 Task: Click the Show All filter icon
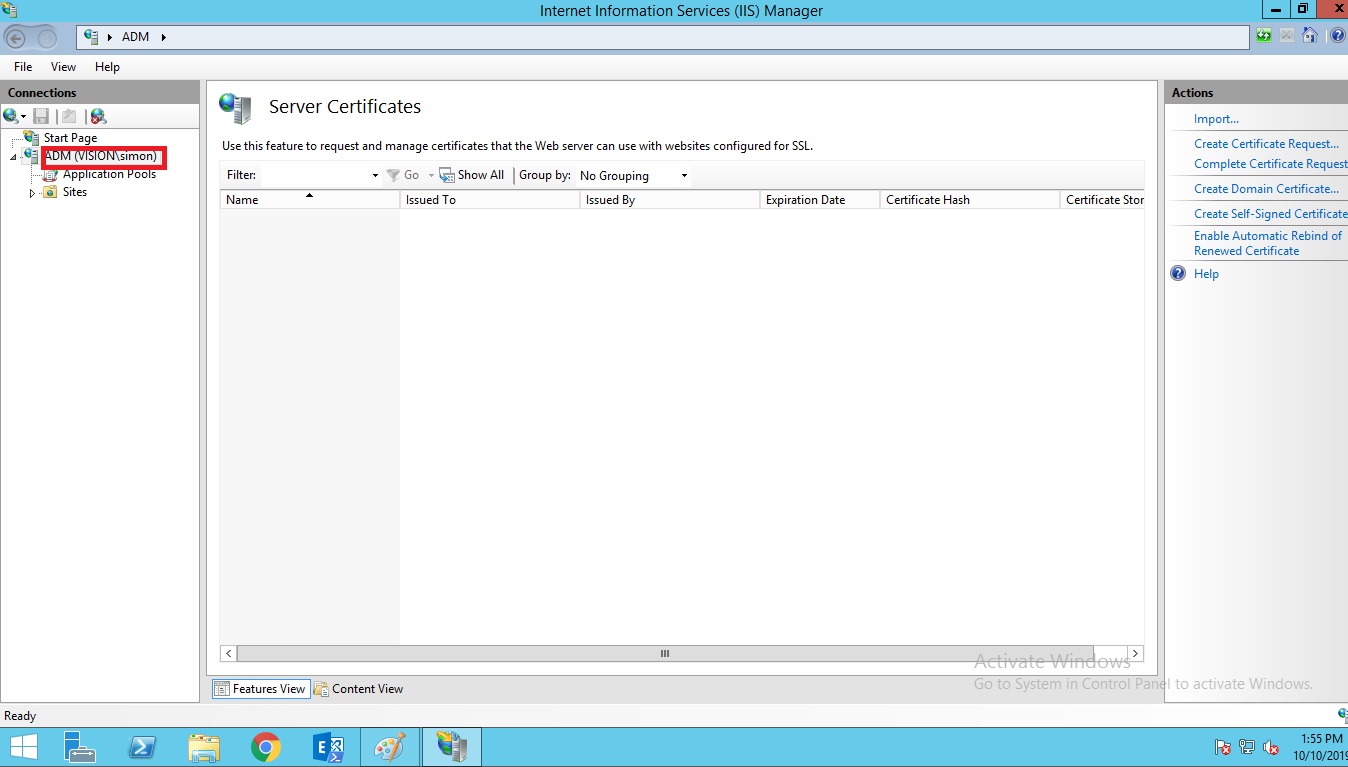(446, 175)
